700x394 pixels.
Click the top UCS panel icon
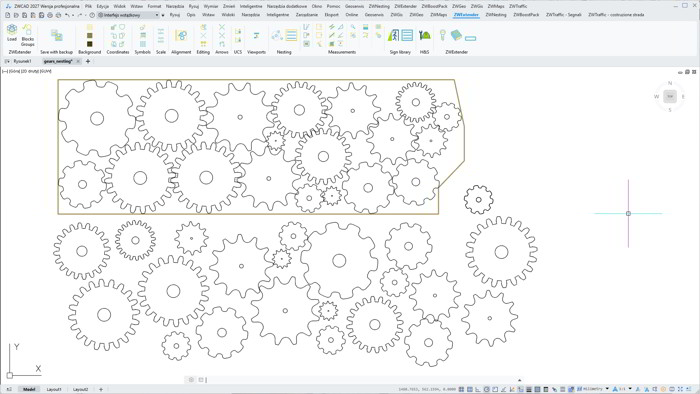point(238,31)
